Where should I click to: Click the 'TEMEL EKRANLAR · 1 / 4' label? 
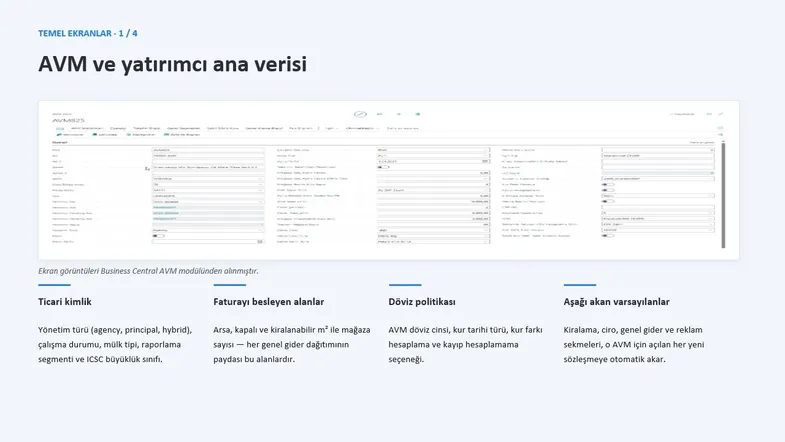(x=88, y=33)
